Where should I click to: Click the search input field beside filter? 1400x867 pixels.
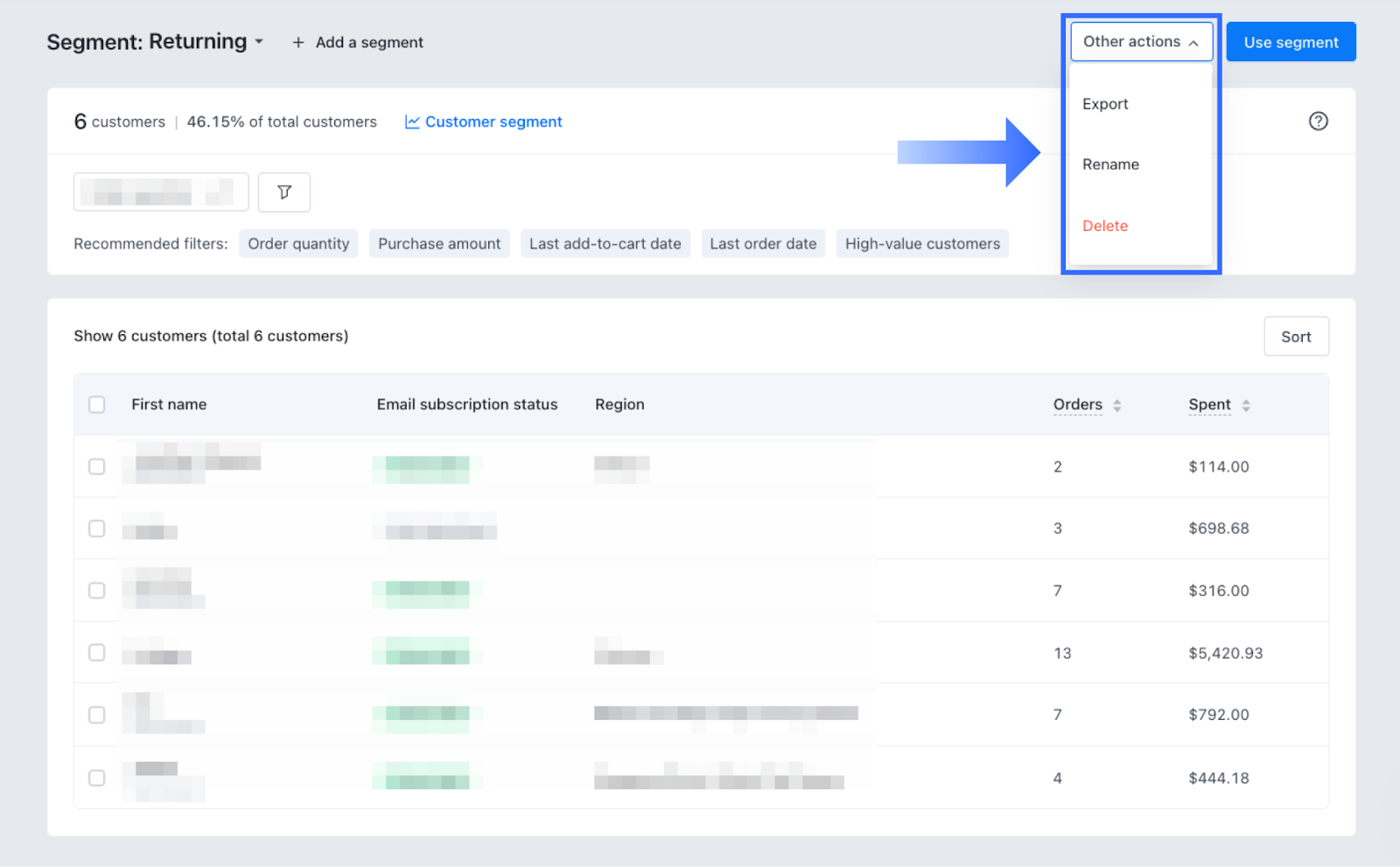point(161,192)
